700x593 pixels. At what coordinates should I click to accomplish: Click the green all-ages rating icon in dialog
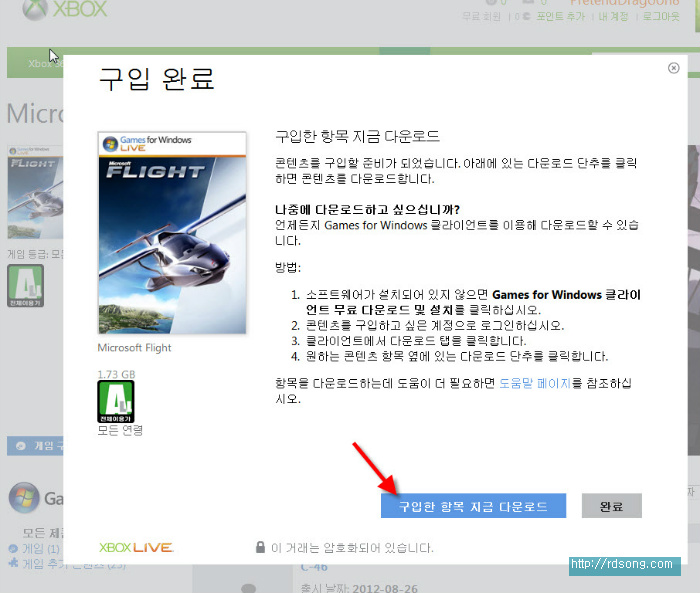point(114,401)
